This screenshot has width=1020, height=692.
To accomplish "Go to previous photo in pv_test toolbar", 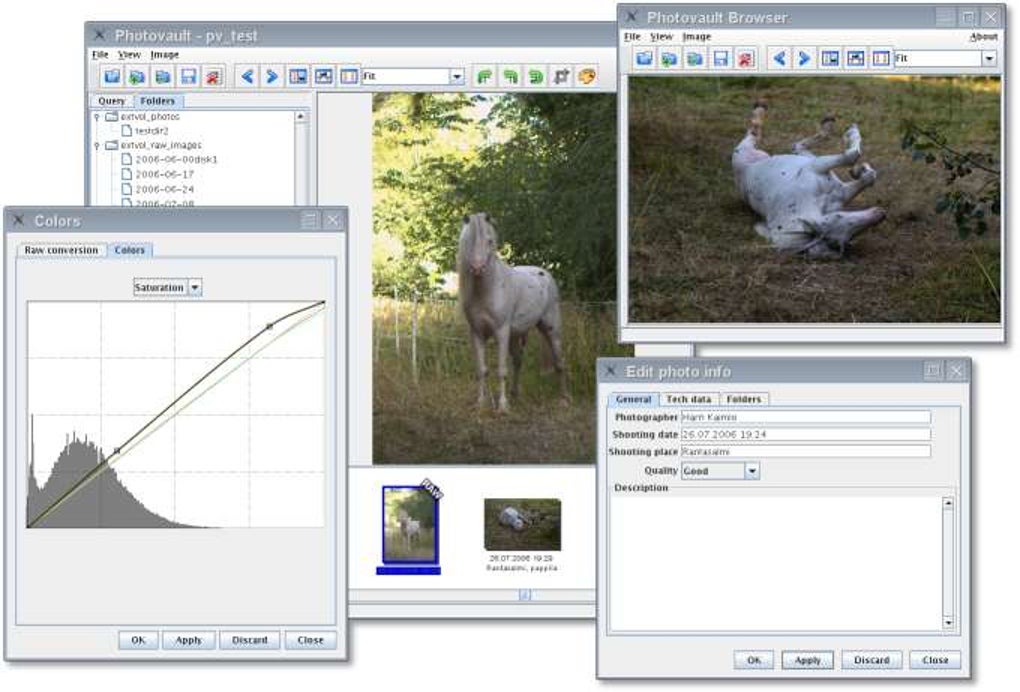I will point(247,77).
